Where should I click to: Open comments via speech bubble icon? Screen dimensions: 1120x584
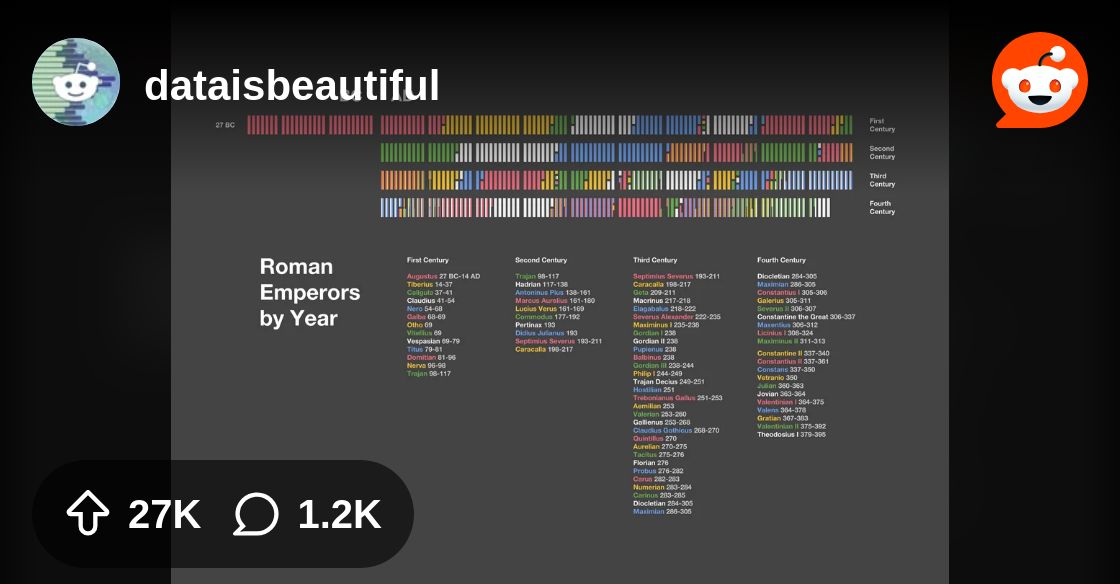(x=256, y=513)
